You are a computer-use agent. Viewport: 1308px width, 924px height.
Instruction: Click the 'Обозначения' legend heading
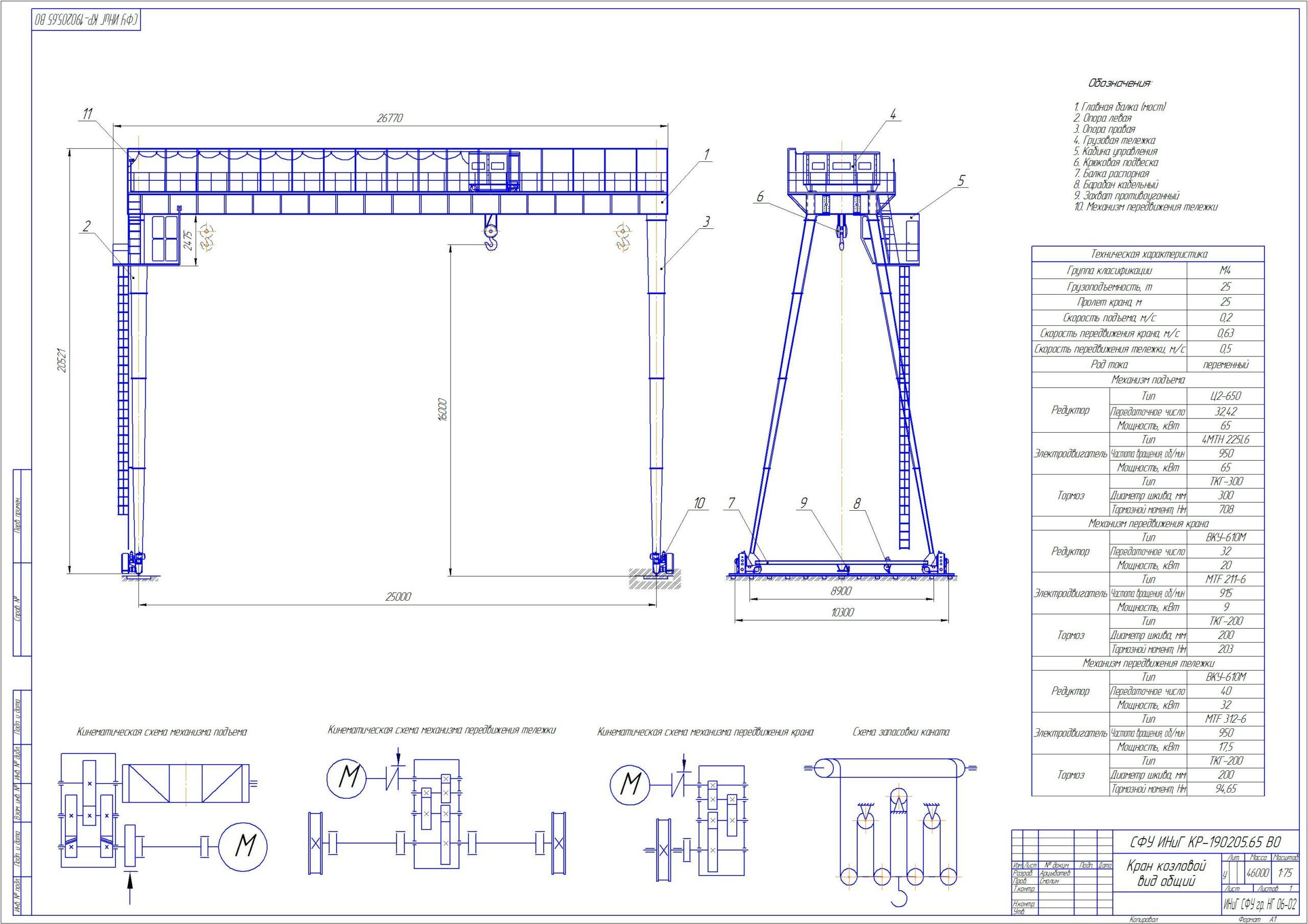1119,84
